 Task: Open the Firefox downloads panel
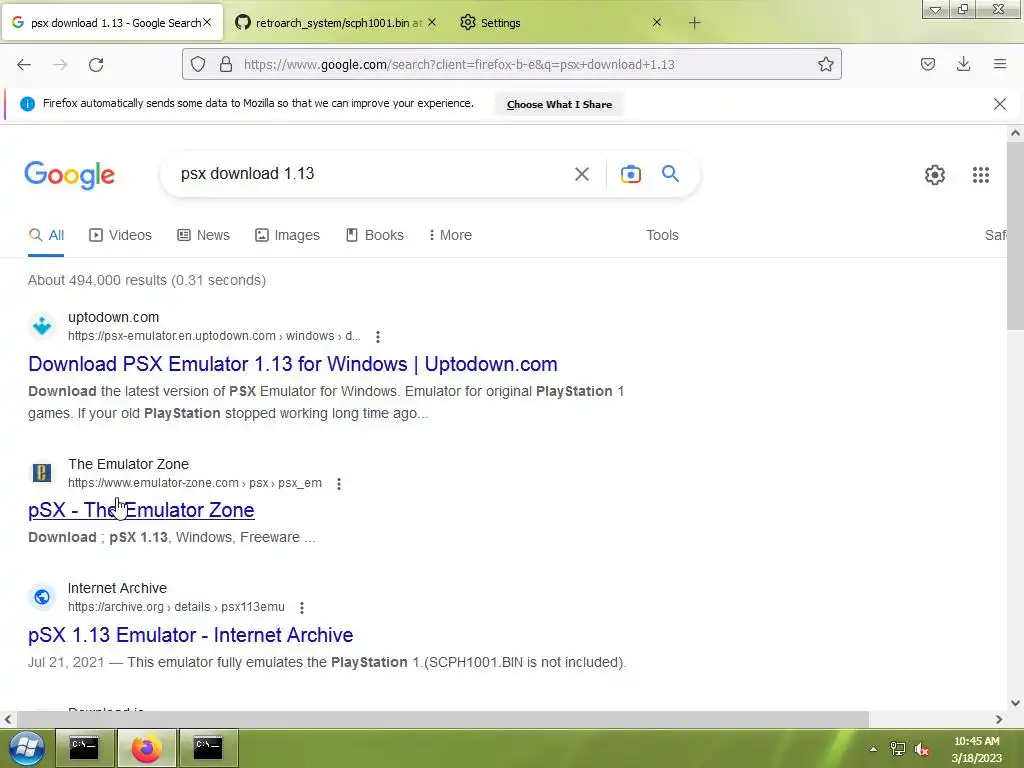[963, 64]
